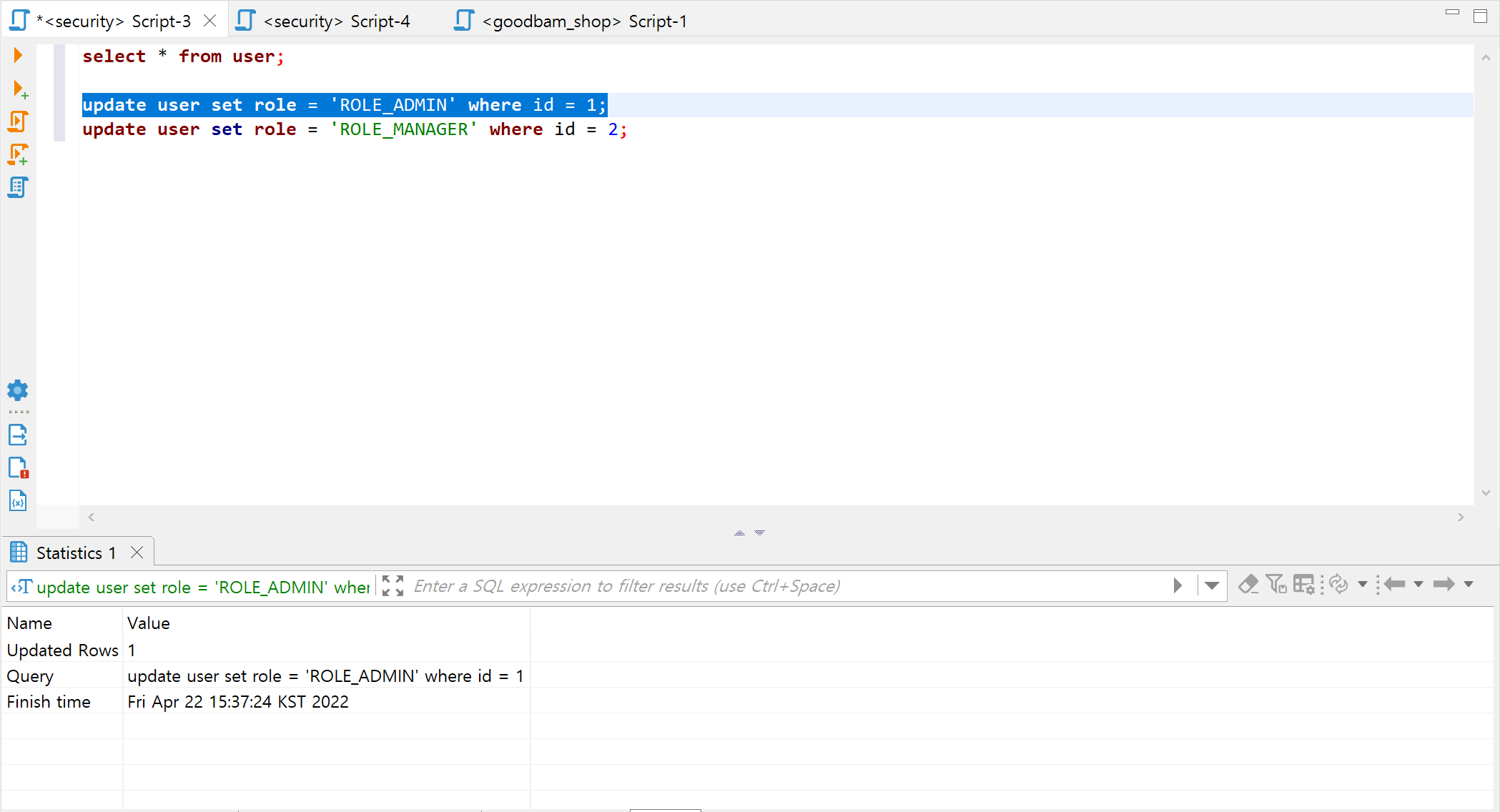The width and height of the screenshot is (1500, 812).
Task: Expand the refresh options dropdown arrow
Action: [x=1363, y=585]
